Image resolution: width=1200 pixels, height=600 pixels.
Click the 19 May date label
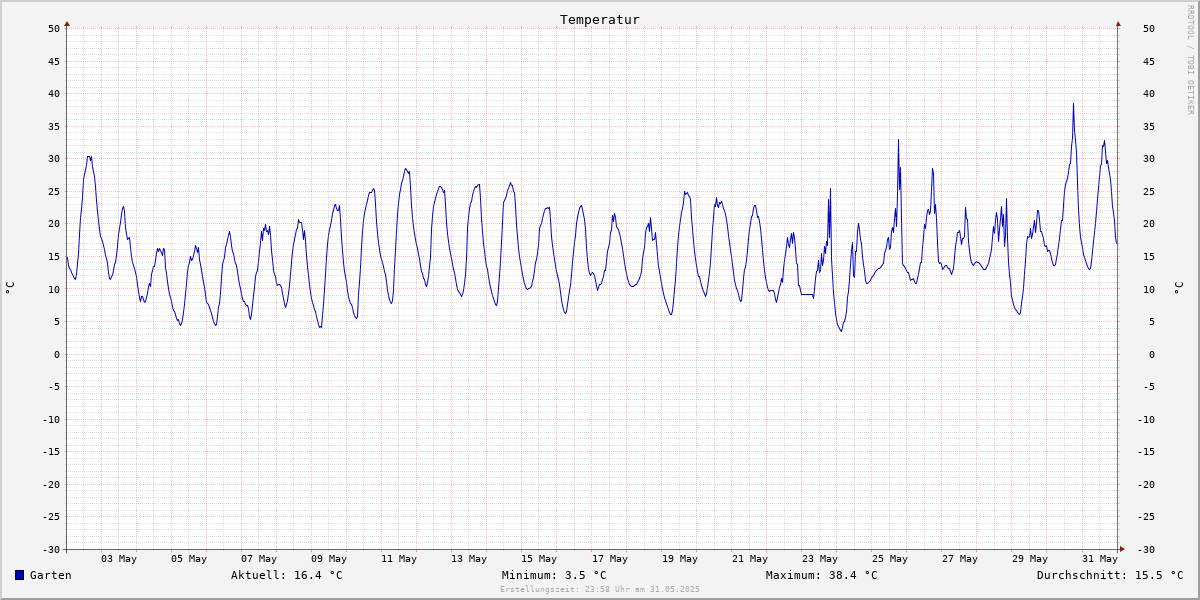[680, 558]
